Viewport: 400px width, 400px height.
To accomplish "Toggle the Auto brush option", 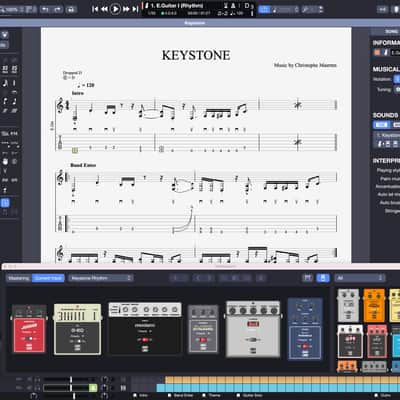I will [390, 202].
